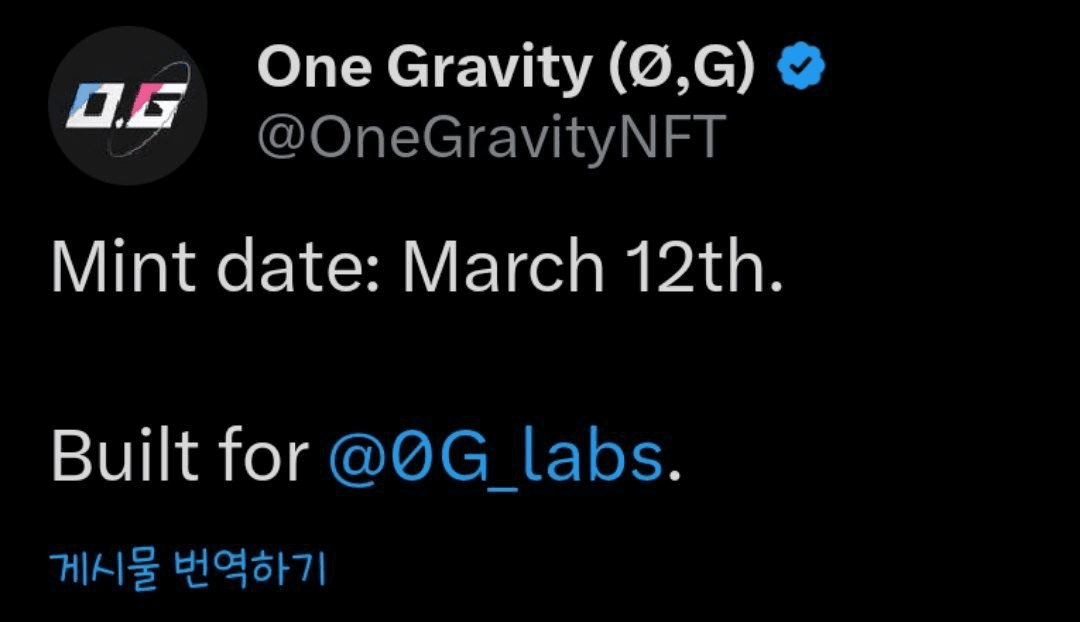Click the word "Gravity" in display name
Viewport: 1080px width, 622px height.
tap(490, 68)
